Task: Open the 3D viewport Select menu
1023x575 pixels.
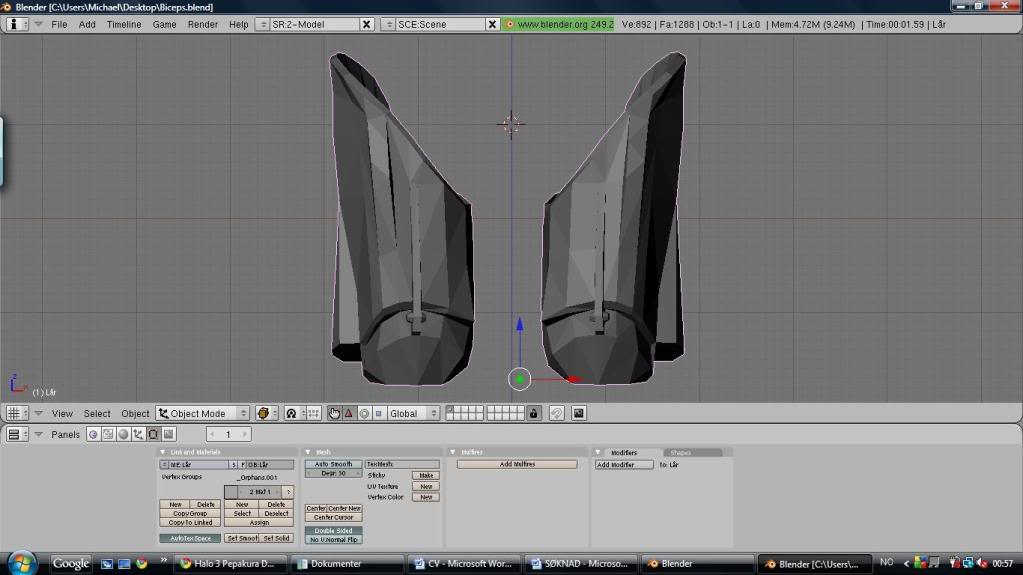Action: [97, 413]
